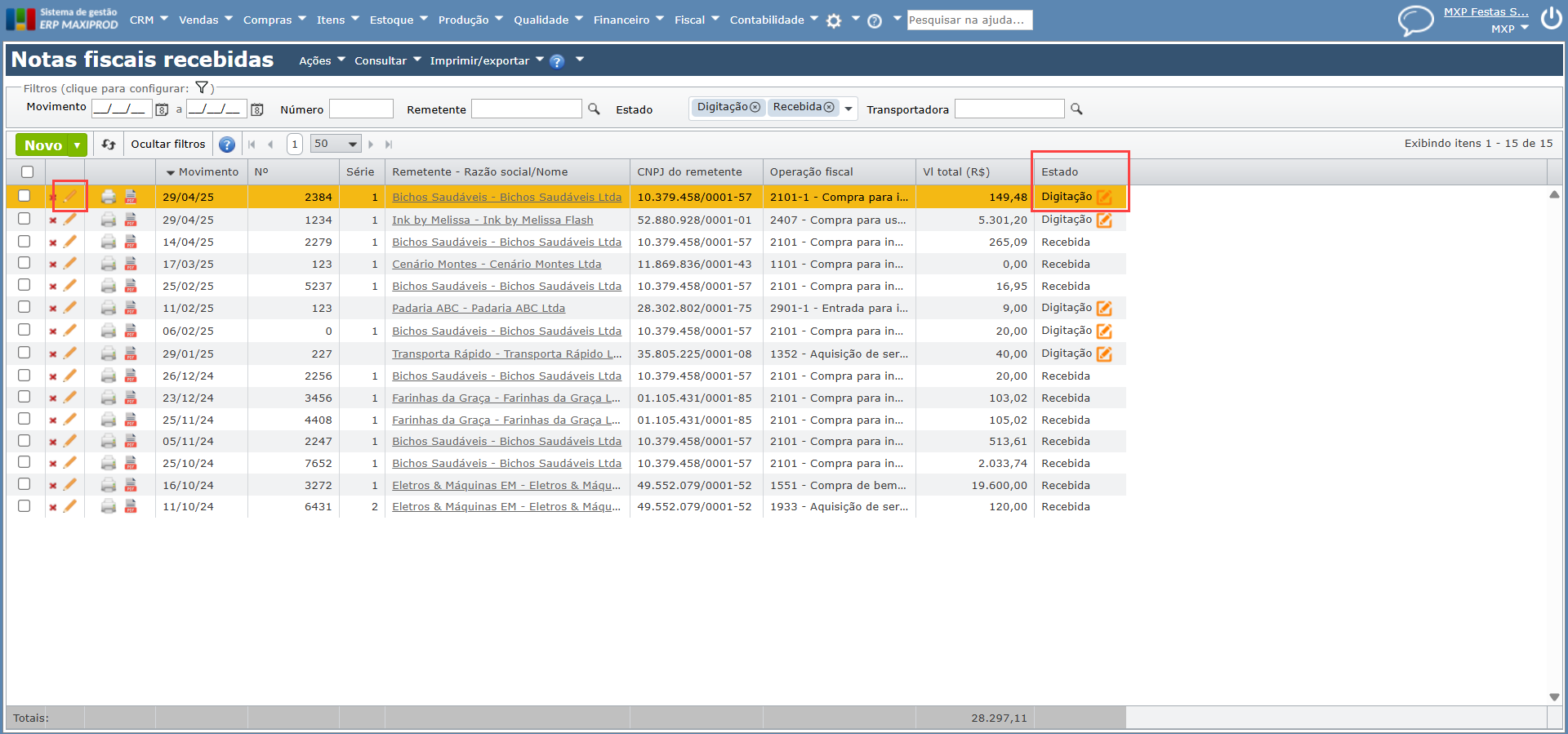Check the Transporta Rápido row
Screen dimensions: 1568x734
(24, 353)
